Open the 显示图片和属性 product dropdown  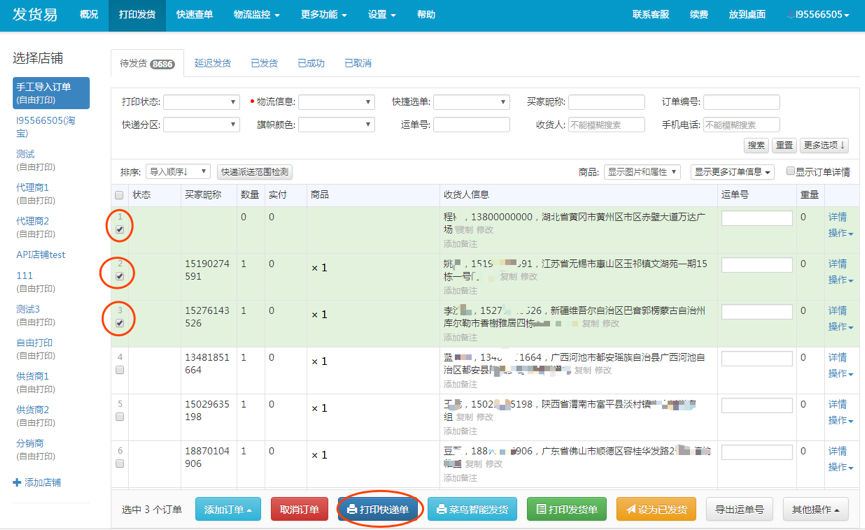642,172
